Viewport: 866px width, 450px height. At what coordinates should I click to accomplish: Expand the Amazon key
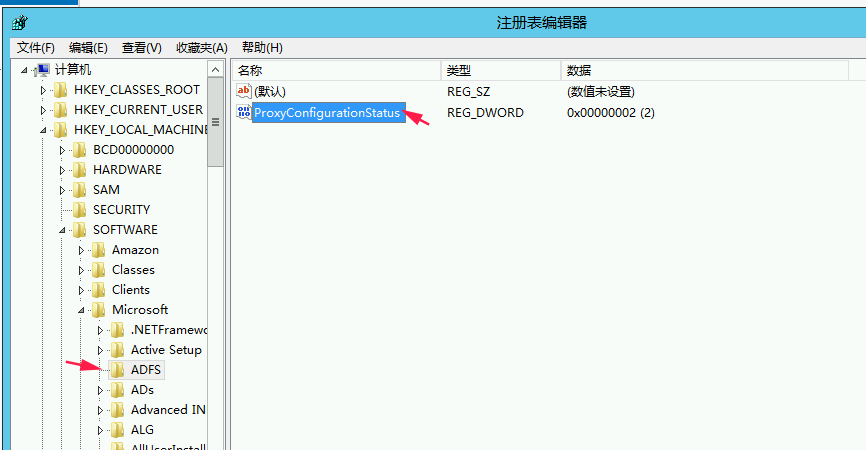[81, 250]
